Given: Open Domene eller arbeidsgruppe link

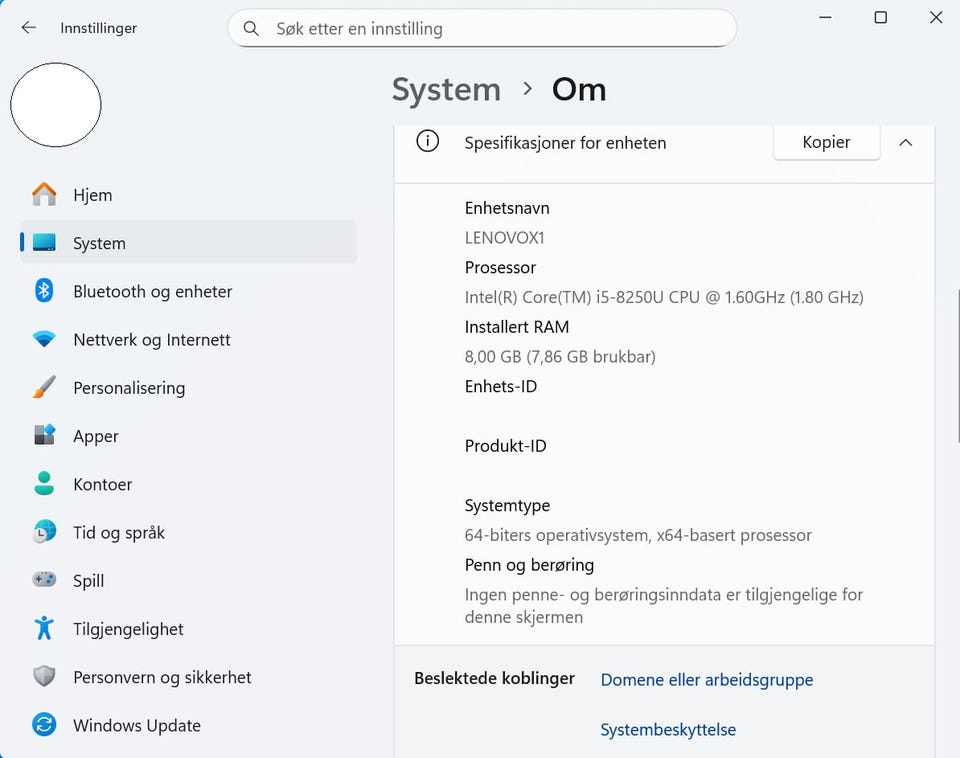Looking at the screenshot, I should [x=706, y=680].
